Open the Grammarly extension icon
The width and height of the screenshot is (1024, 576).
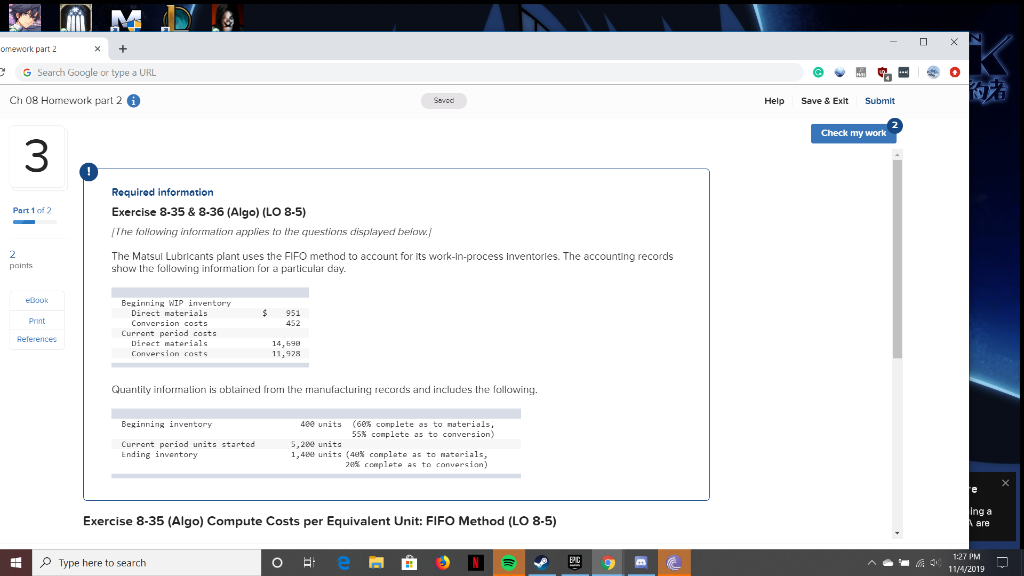819,72
